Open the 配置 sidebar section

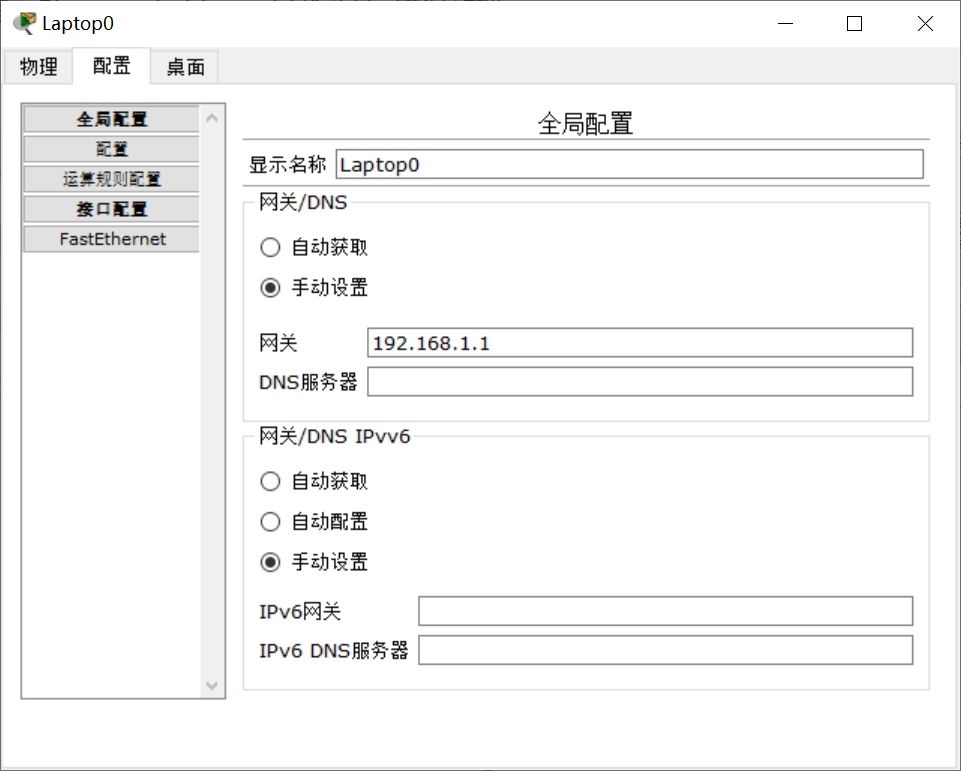point(110,148)
